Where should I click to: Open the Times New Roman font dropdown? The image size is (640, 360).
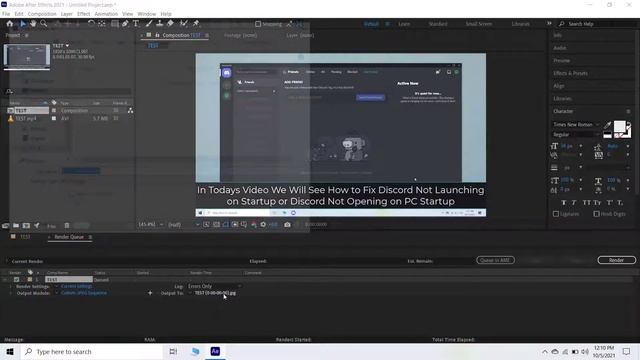576,124
